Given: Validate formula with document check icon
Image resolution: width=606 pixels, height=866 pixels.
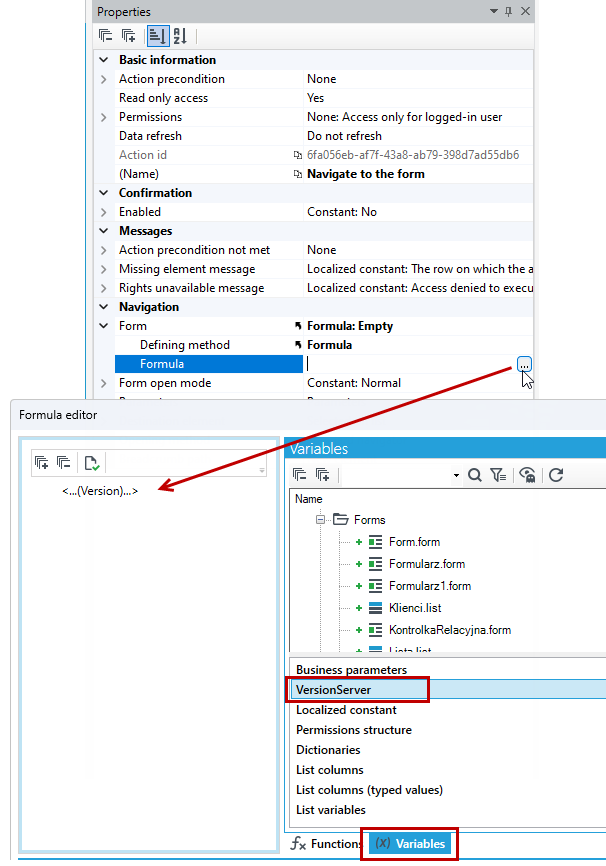Looking at the screenshot, I should click(92, 463).
